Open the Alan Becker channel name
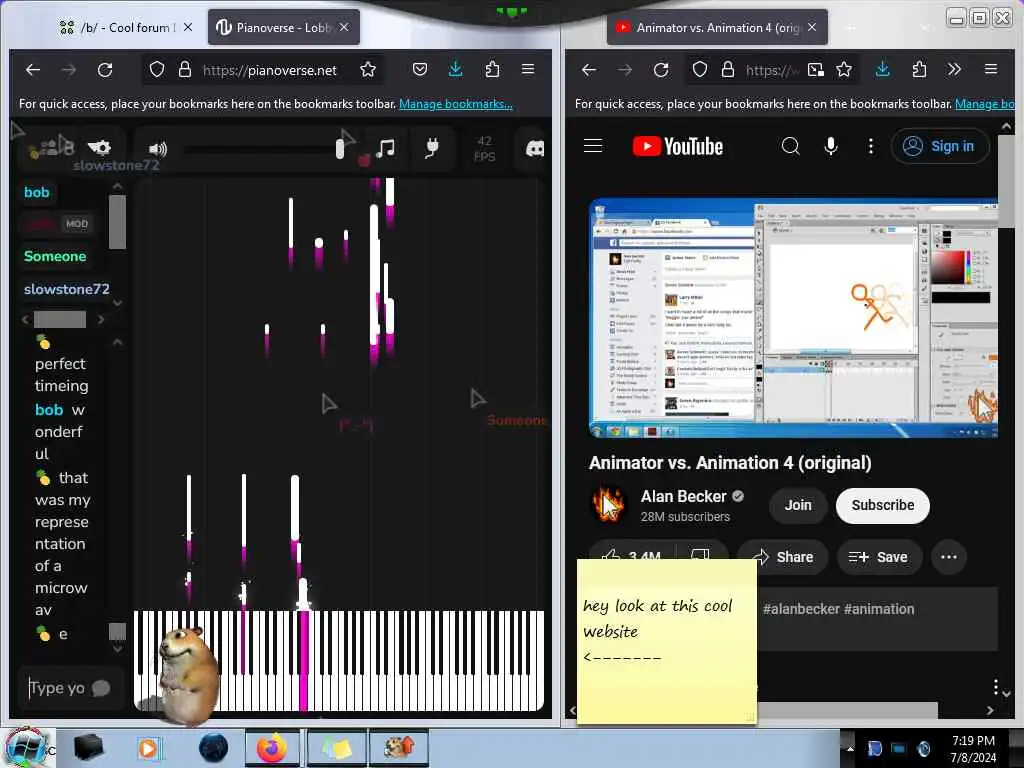This screenshot has height=768, width=1024. click(683, 496)
